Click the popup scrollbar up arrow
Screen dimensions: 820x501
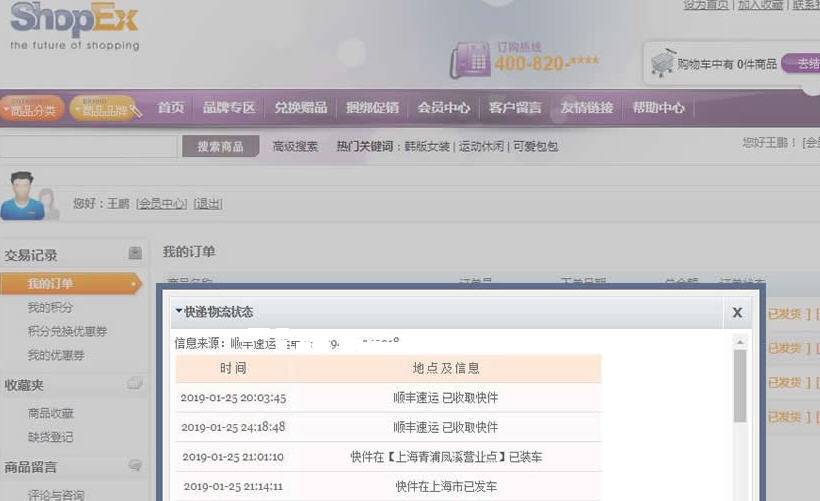tap(739, 342)
